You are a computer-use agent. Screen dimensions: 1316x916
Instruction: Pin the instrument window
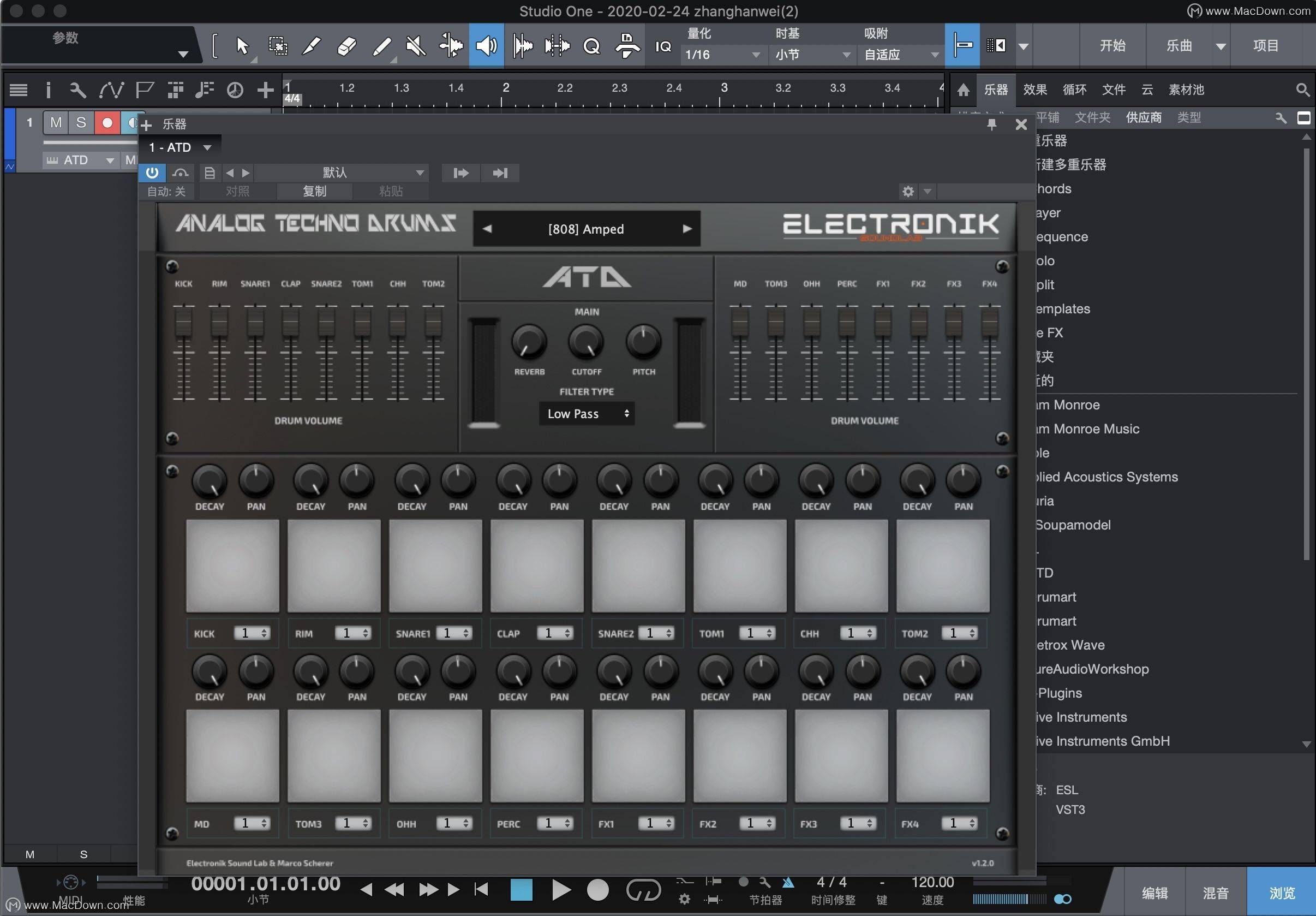[x=991, y=124]
